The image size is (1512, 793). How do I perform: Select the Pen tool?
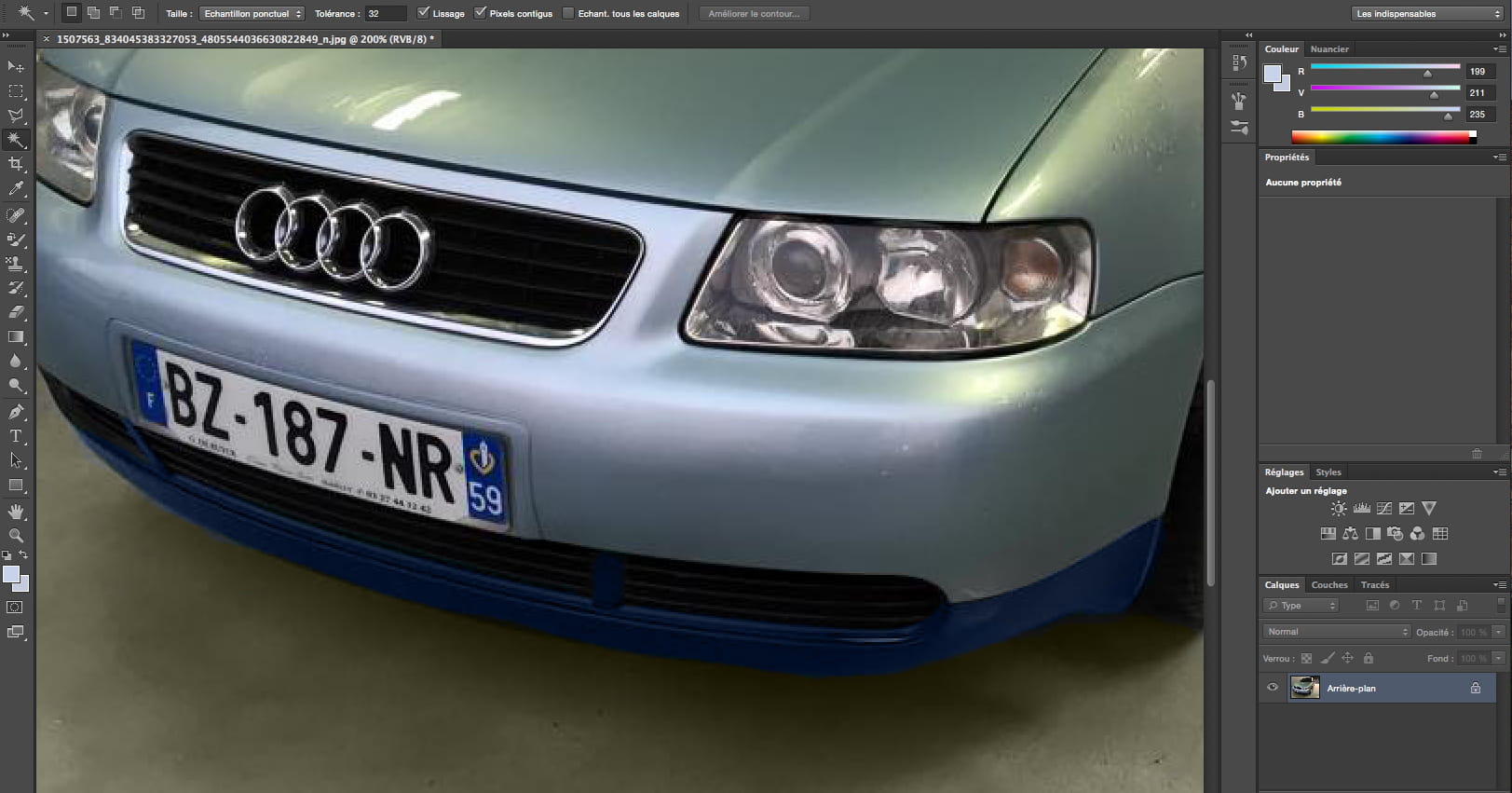tap(16, 412)
